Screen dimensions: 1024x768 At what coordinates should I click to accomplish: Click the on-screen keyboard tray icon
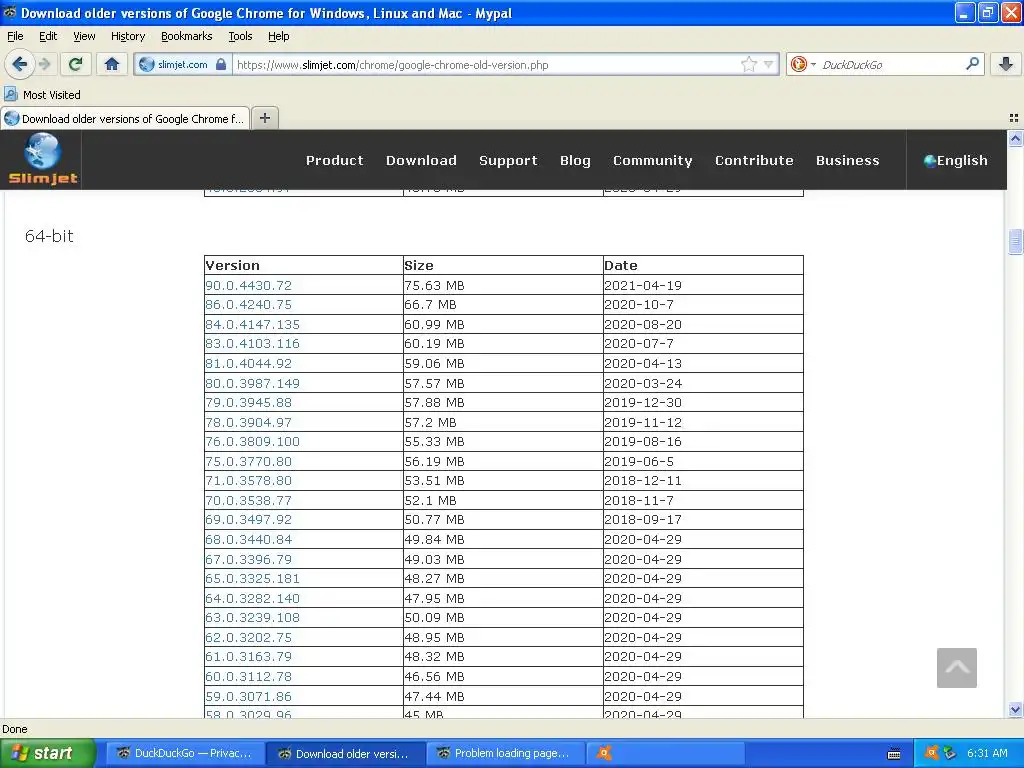[x=894, y=754]
